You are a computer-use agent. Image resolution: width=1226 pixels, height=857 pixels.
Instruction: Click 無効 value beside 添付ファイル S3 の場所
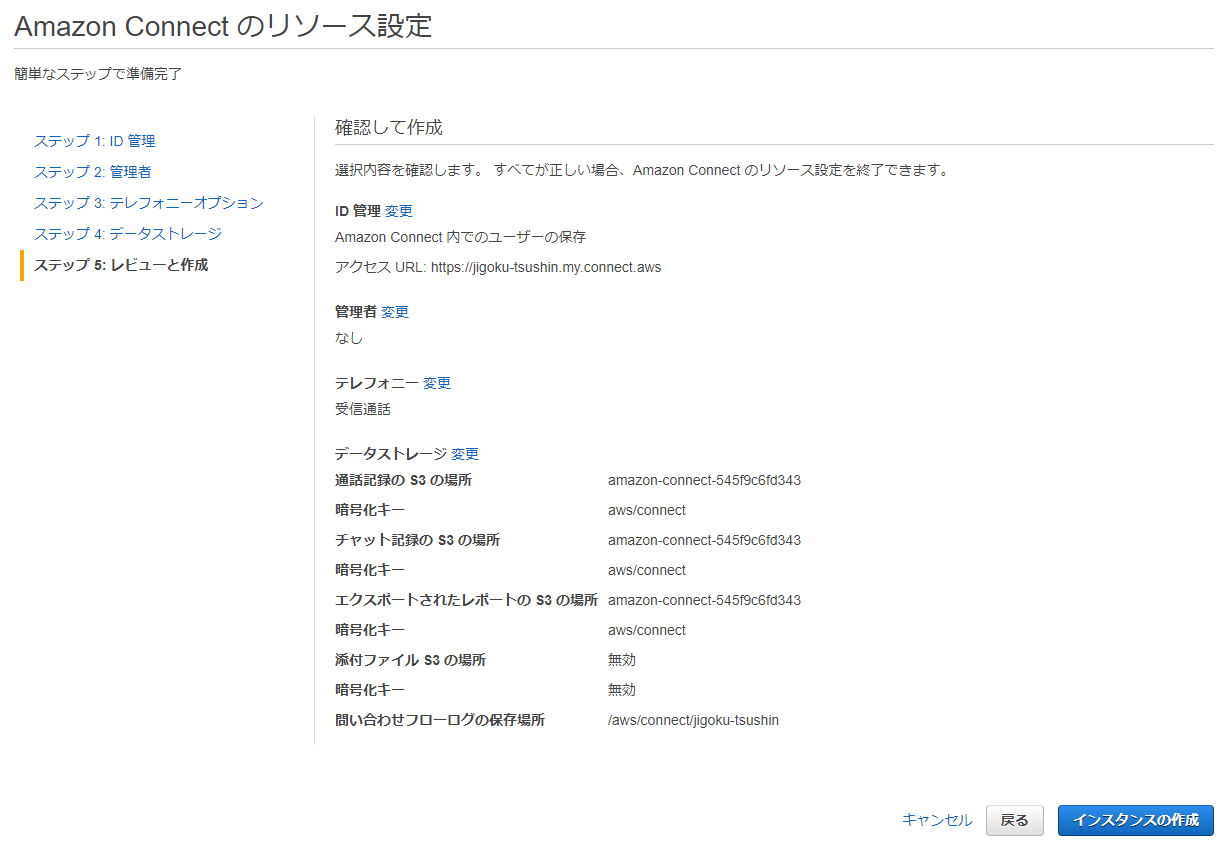[x=622, y=660]
